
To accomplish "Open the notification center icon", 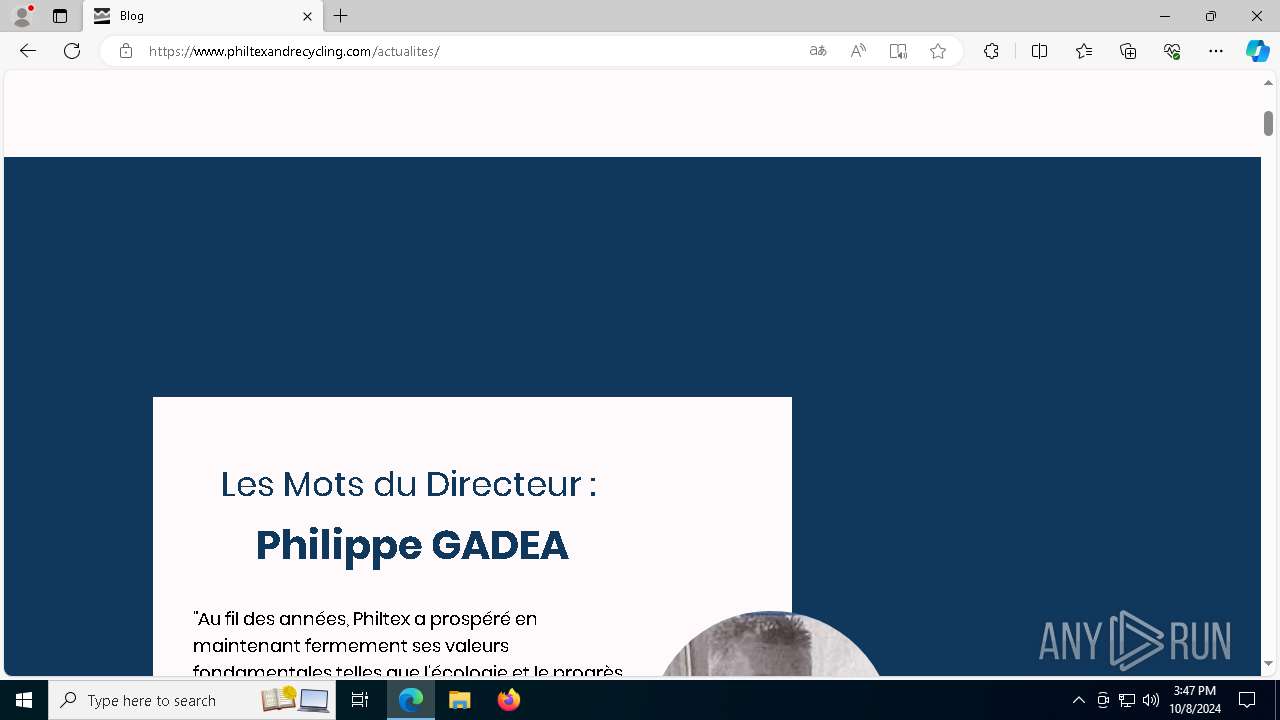I will pos(1247,700).
